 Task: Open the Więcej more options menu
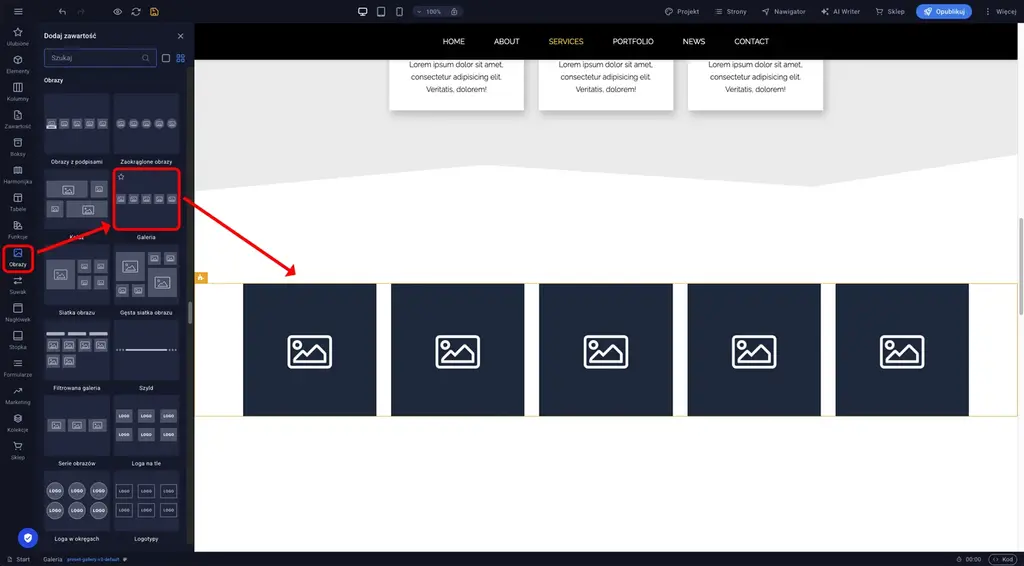tap(1000, 12)
